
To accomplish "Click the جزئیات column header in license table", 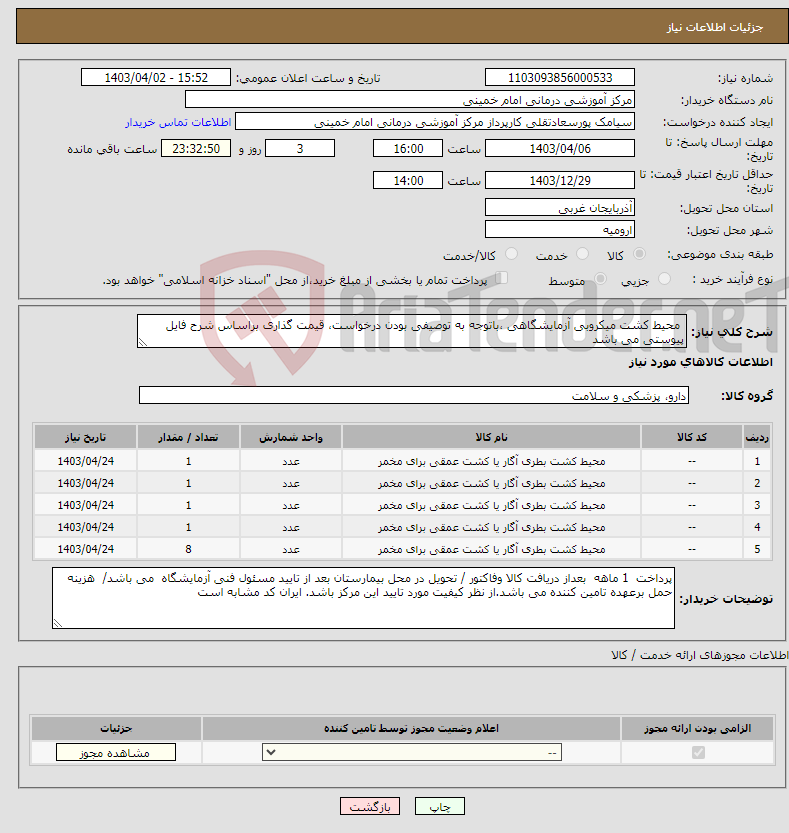I will coord(116,728).
